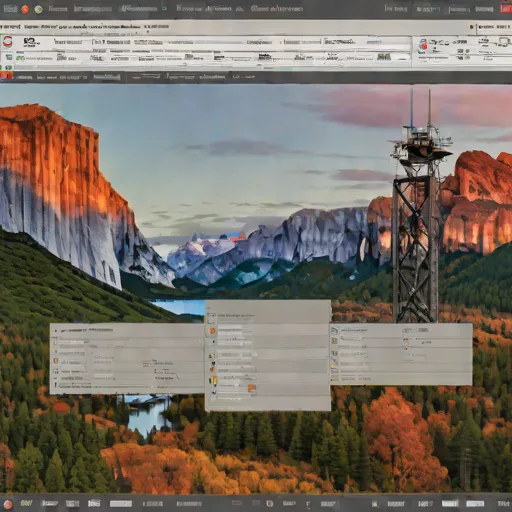This screenshot has height=512, width=512.
Task: Open the first text menu beside the green title bar icon
Action: point(58,9)
